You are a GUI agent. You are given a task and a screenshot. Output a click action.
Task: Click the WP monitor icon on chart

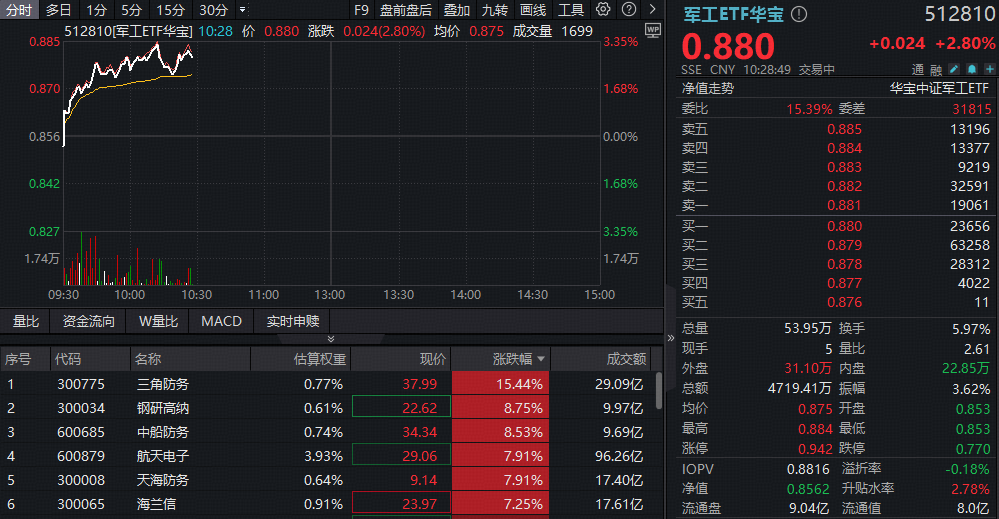coord(652,30)
